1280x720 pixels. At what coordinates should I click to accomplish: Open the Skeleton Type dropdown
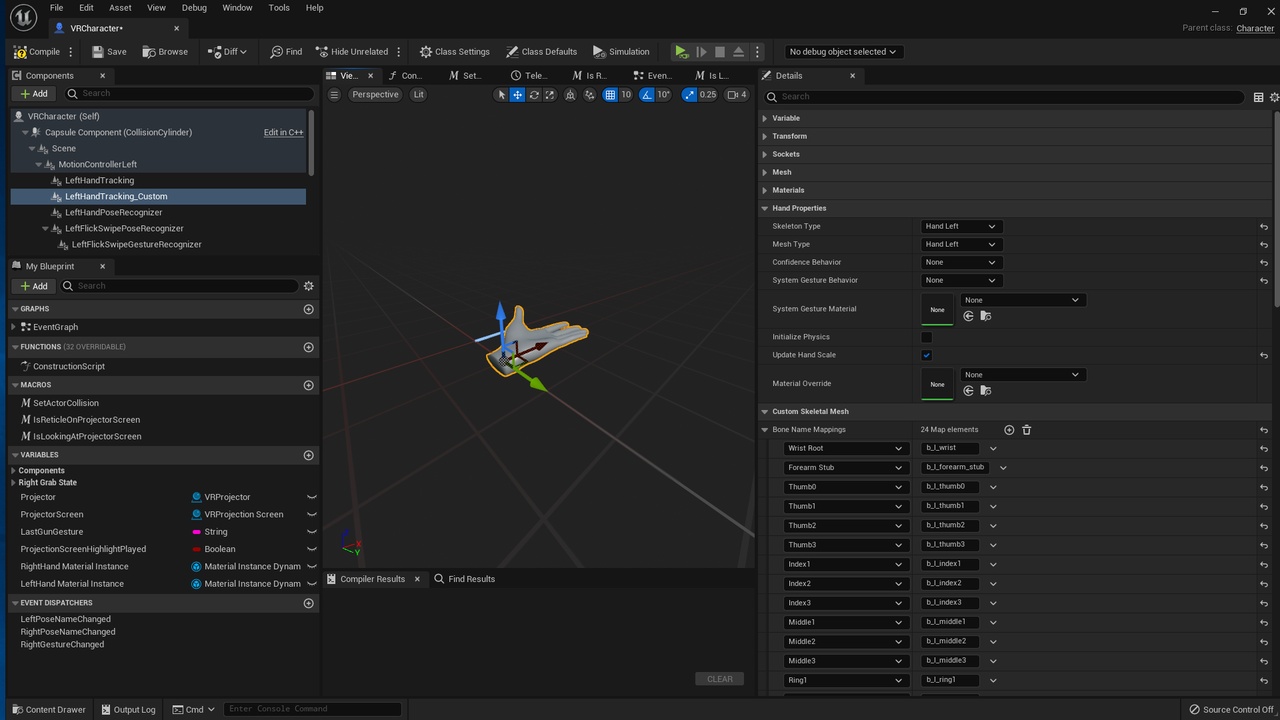tap(959, 227)
